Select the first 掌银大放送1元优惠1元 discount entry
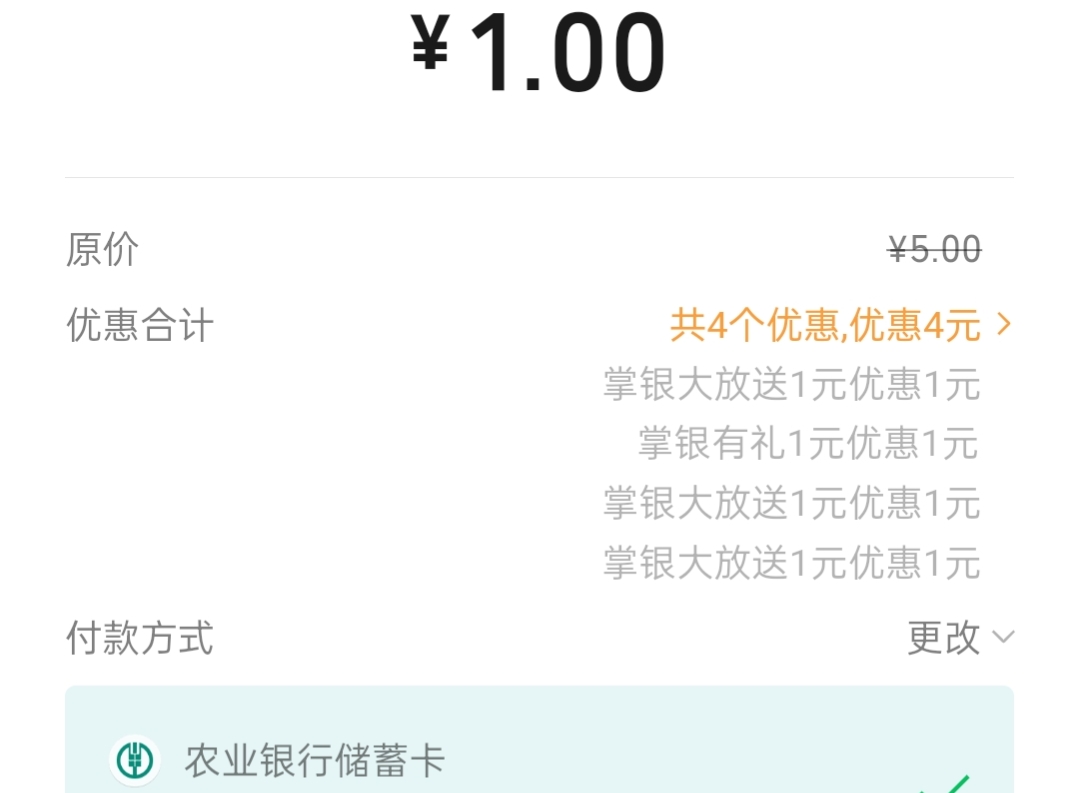The width and height of the screenshot is (1079, 793). pos(791,385)
